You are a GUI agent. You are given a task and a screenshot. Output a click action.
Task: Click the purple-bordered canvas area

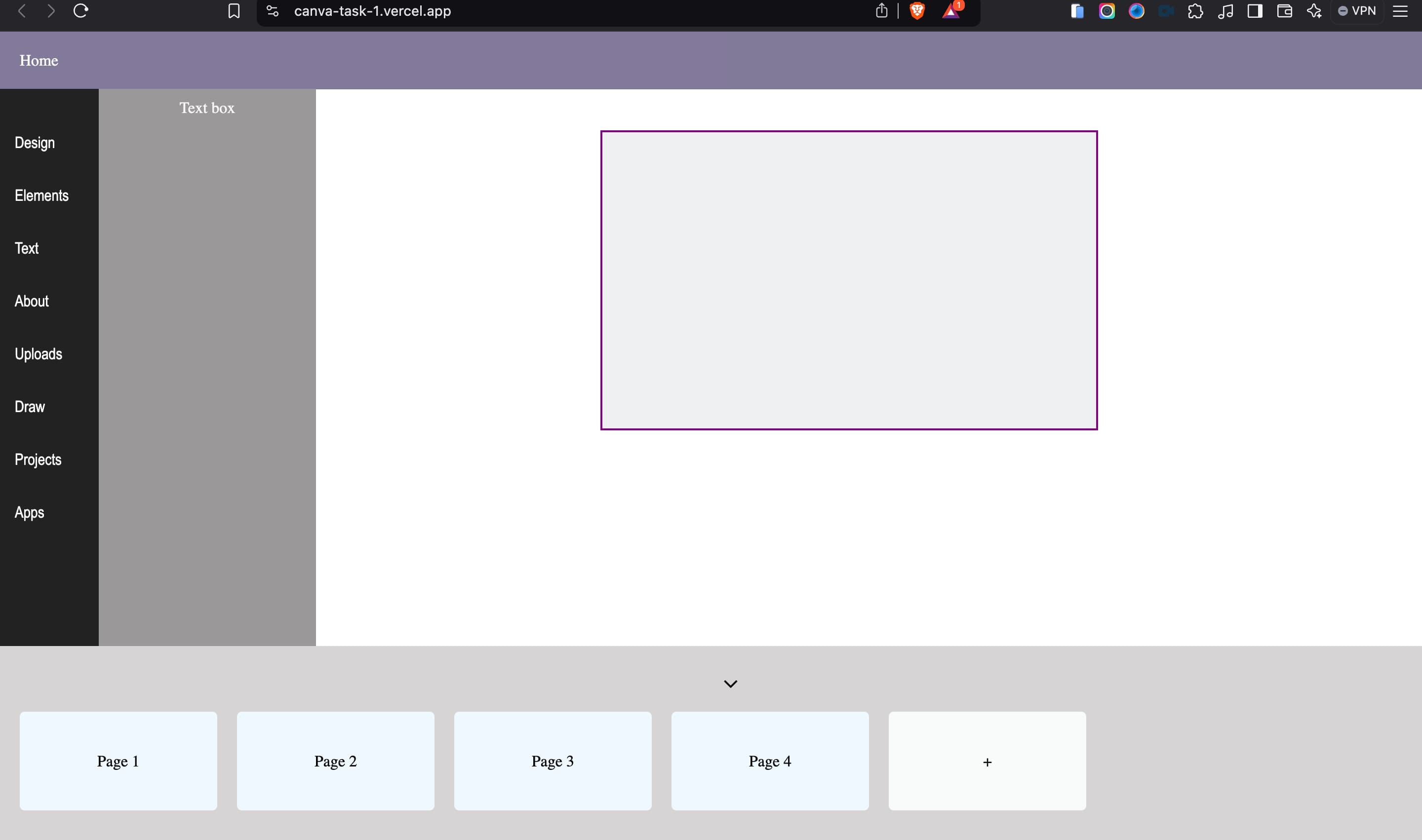(849, 280)
